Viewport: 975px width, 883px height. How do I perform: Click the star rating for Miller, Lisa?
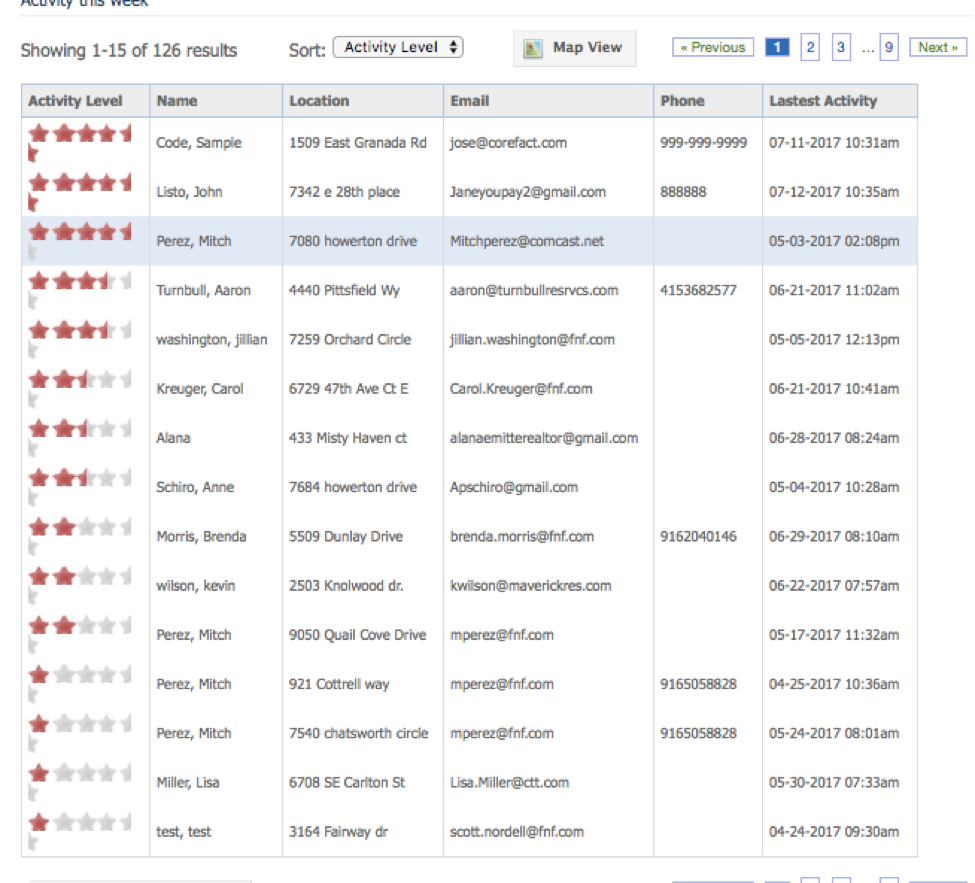(x=80, y=781)
